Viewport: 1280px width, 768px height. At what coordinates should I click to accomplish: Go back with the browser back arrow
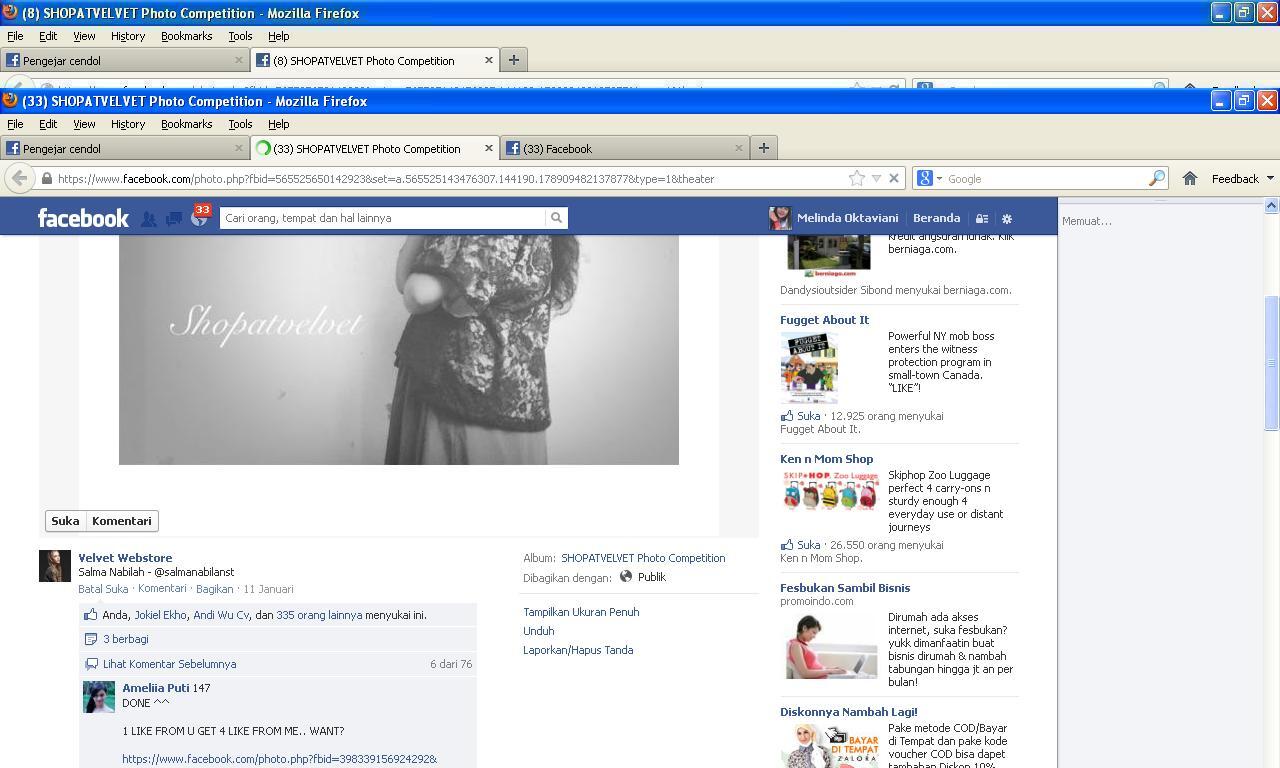(x=19, y=178)
